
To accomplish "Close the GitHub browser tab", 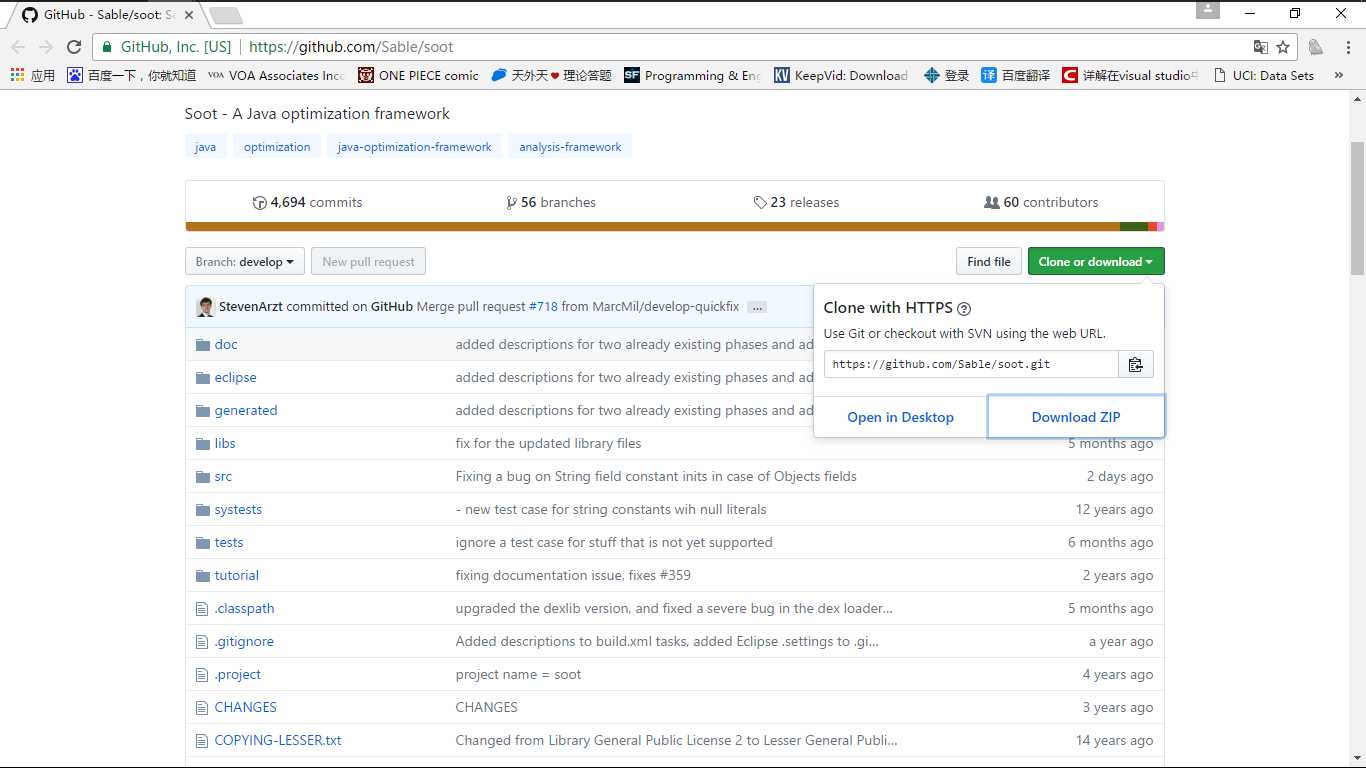I will [188, 15].
